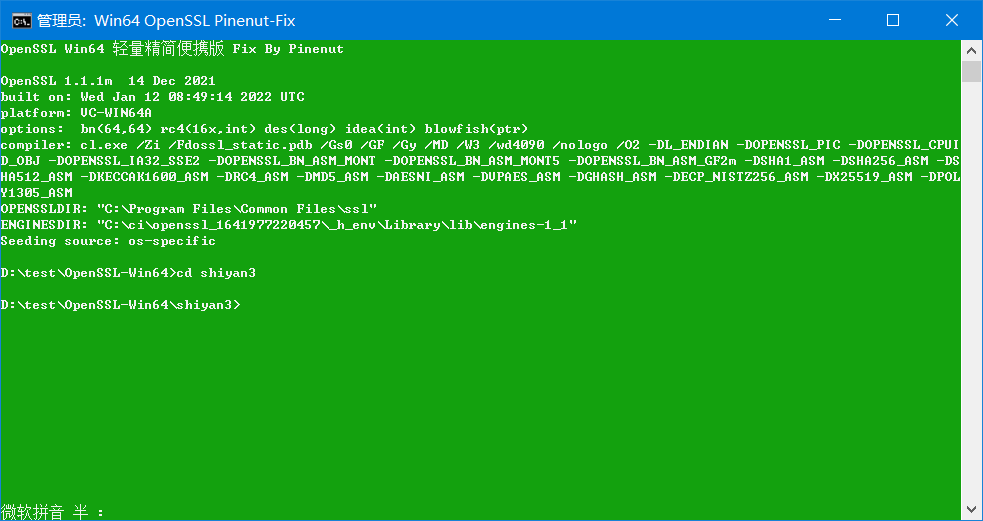This screenshot has height=521, width=983.
Task: Click the built on Wed Jan 12 line
Action: [152, 97]
